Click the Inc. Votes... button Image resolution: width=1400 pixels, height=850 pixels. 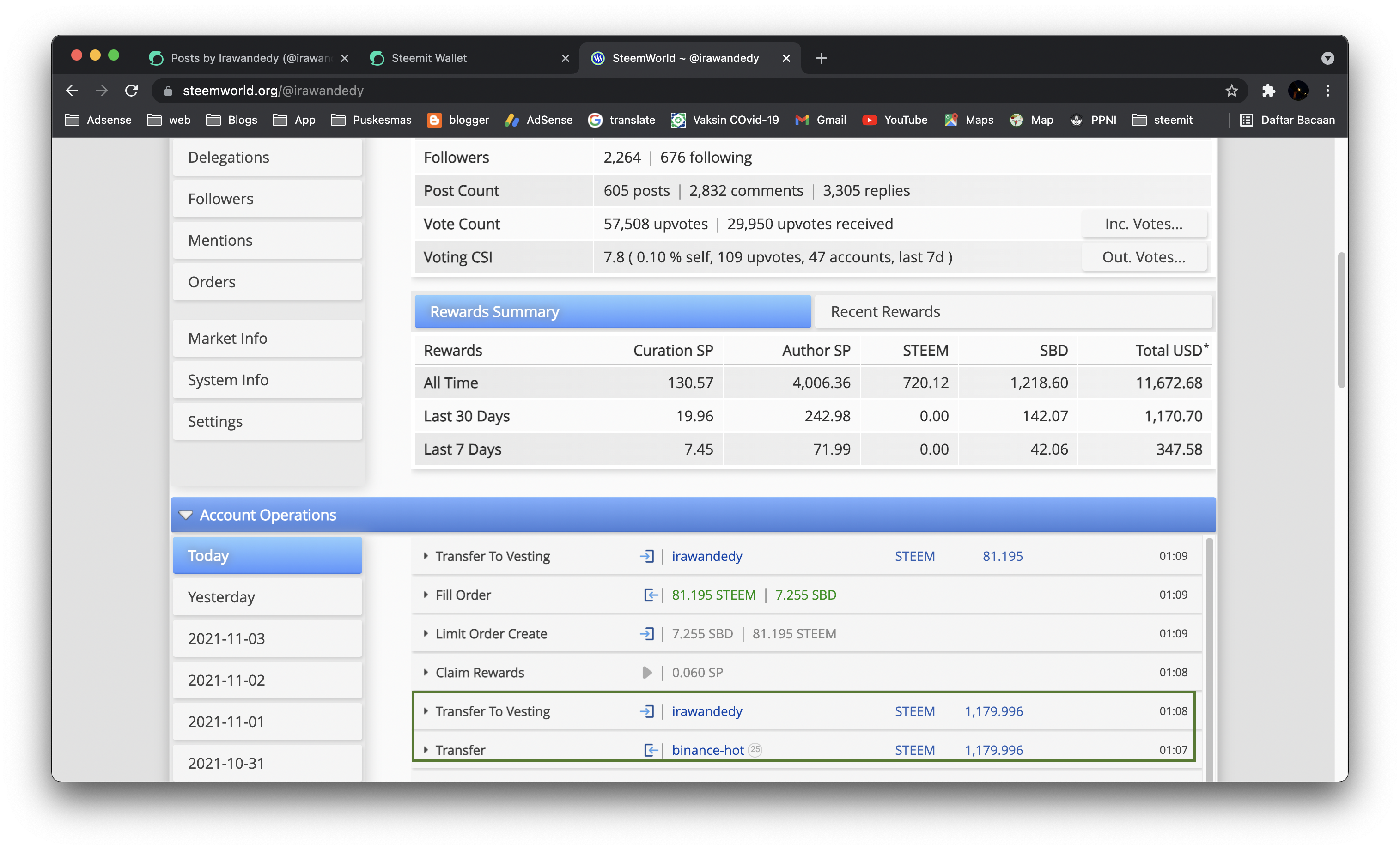point(1143,224)
